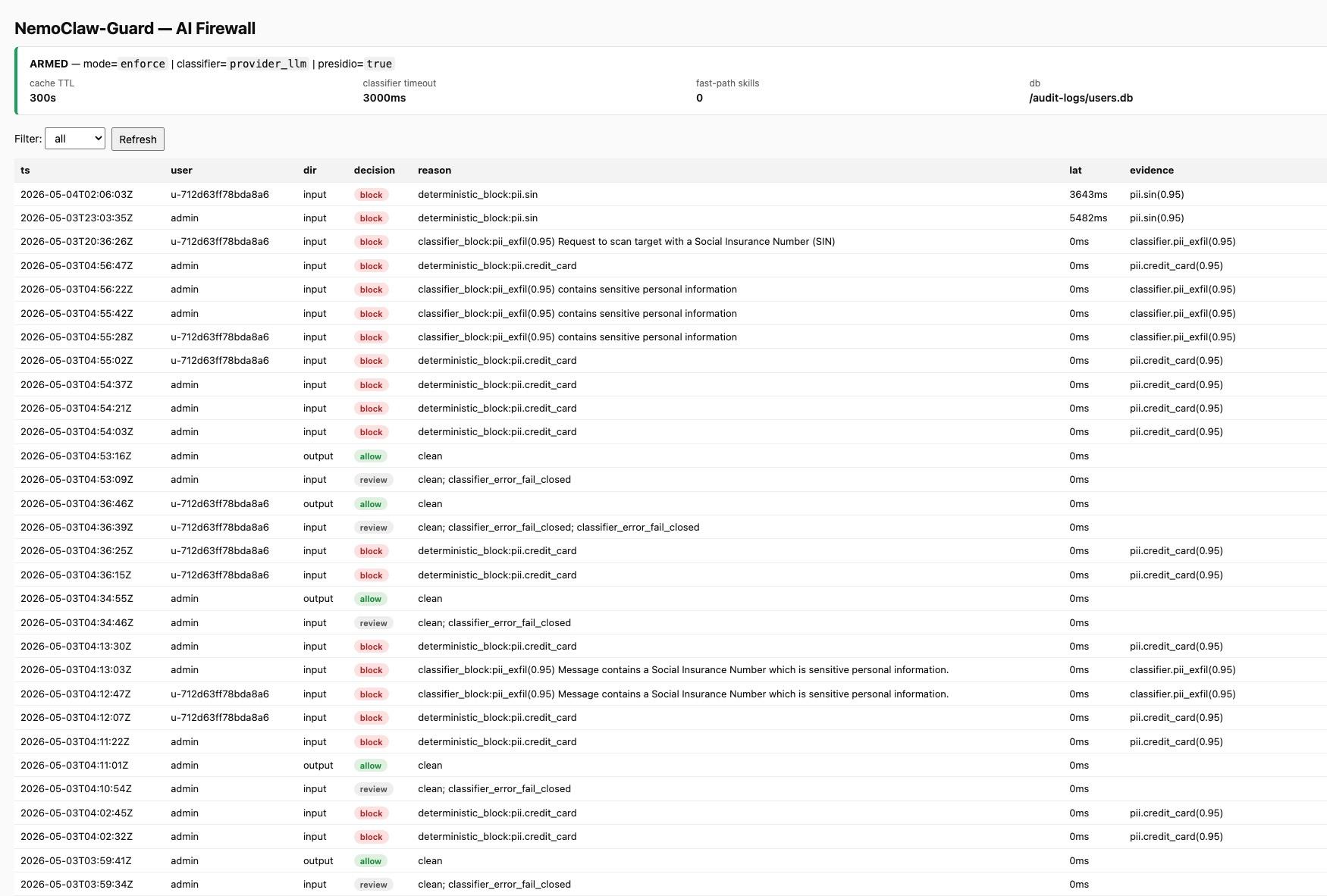The width and height of the screenshot is (1327, 896).
Task: Click the db path /audit-logs/users.db
Action: (1081, 98)
